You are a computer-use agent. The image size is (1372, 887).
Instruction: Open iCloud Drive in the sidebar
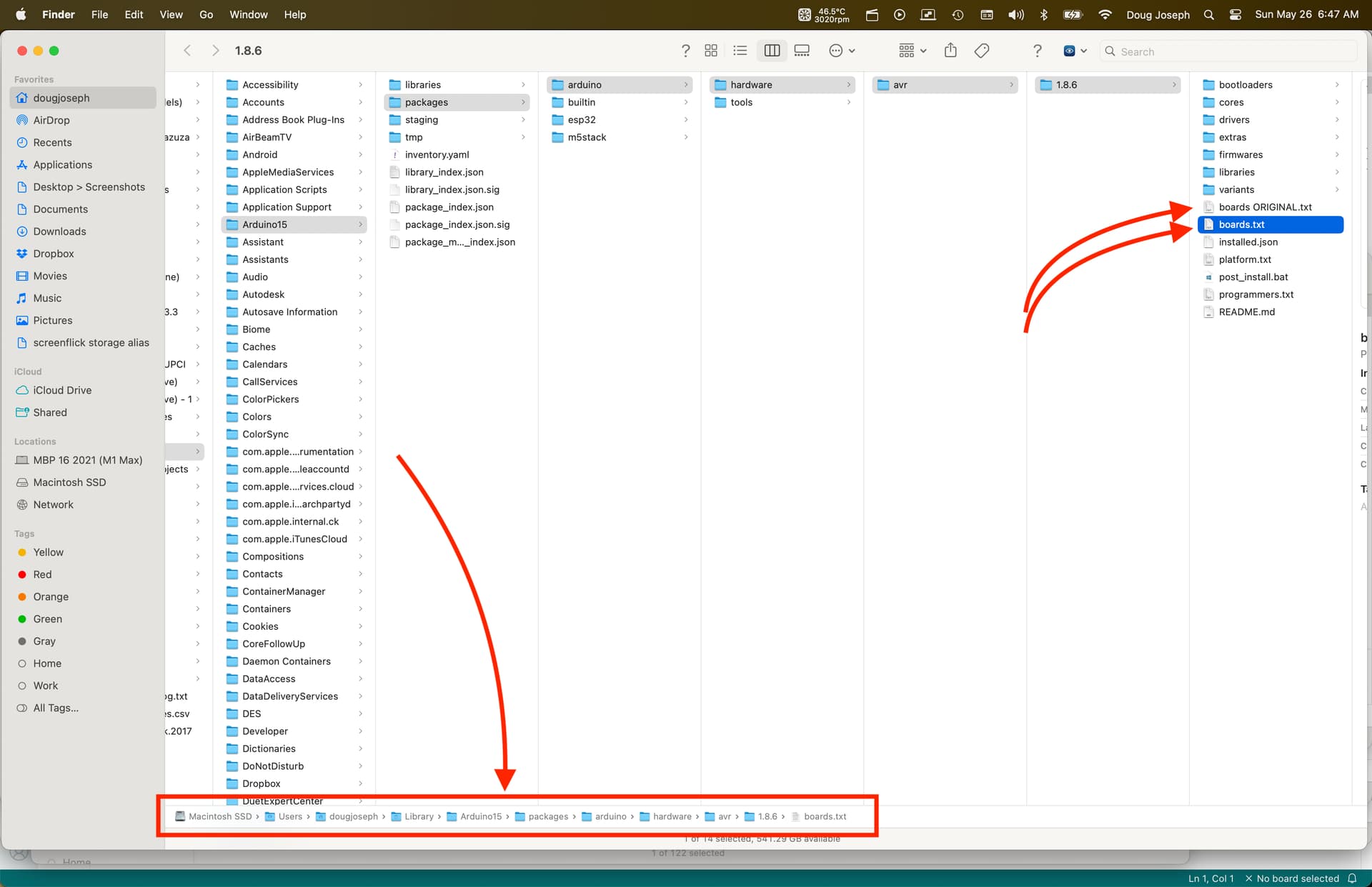pos(62,390)
